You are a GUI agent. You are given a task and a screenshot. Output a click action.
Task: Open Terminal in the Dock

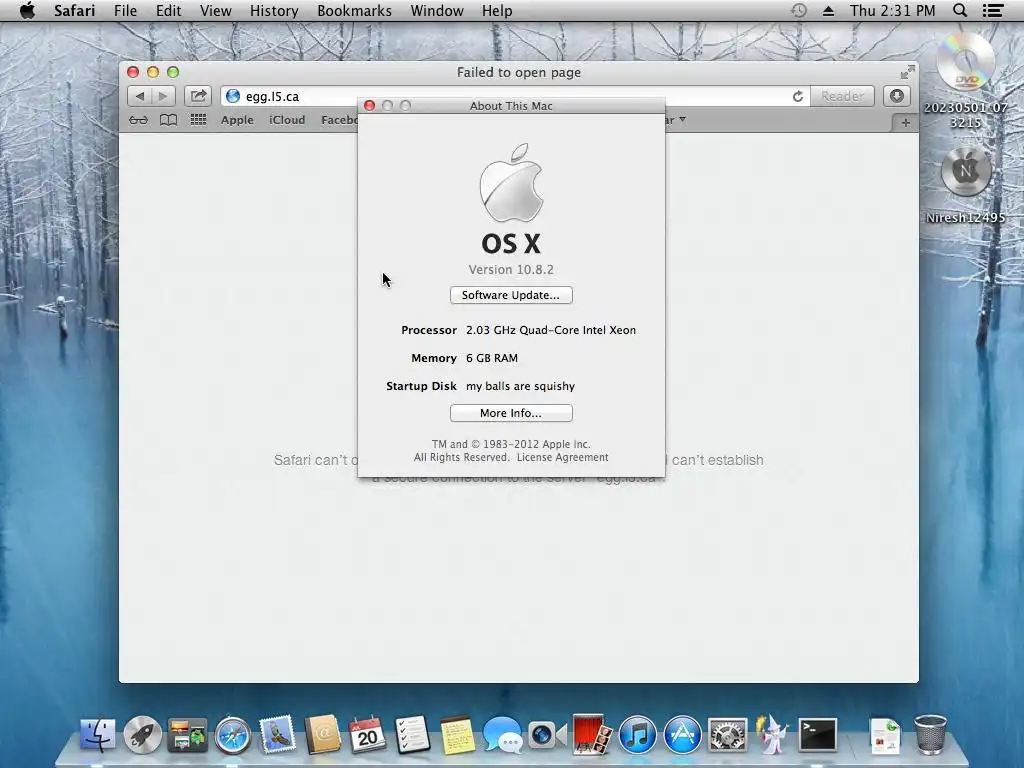pos(818,734)
